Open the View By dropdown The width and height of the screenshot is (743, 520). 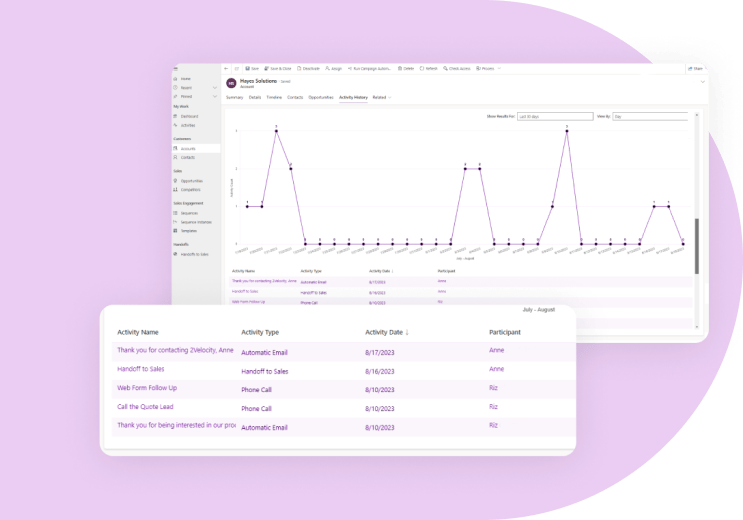650,117
